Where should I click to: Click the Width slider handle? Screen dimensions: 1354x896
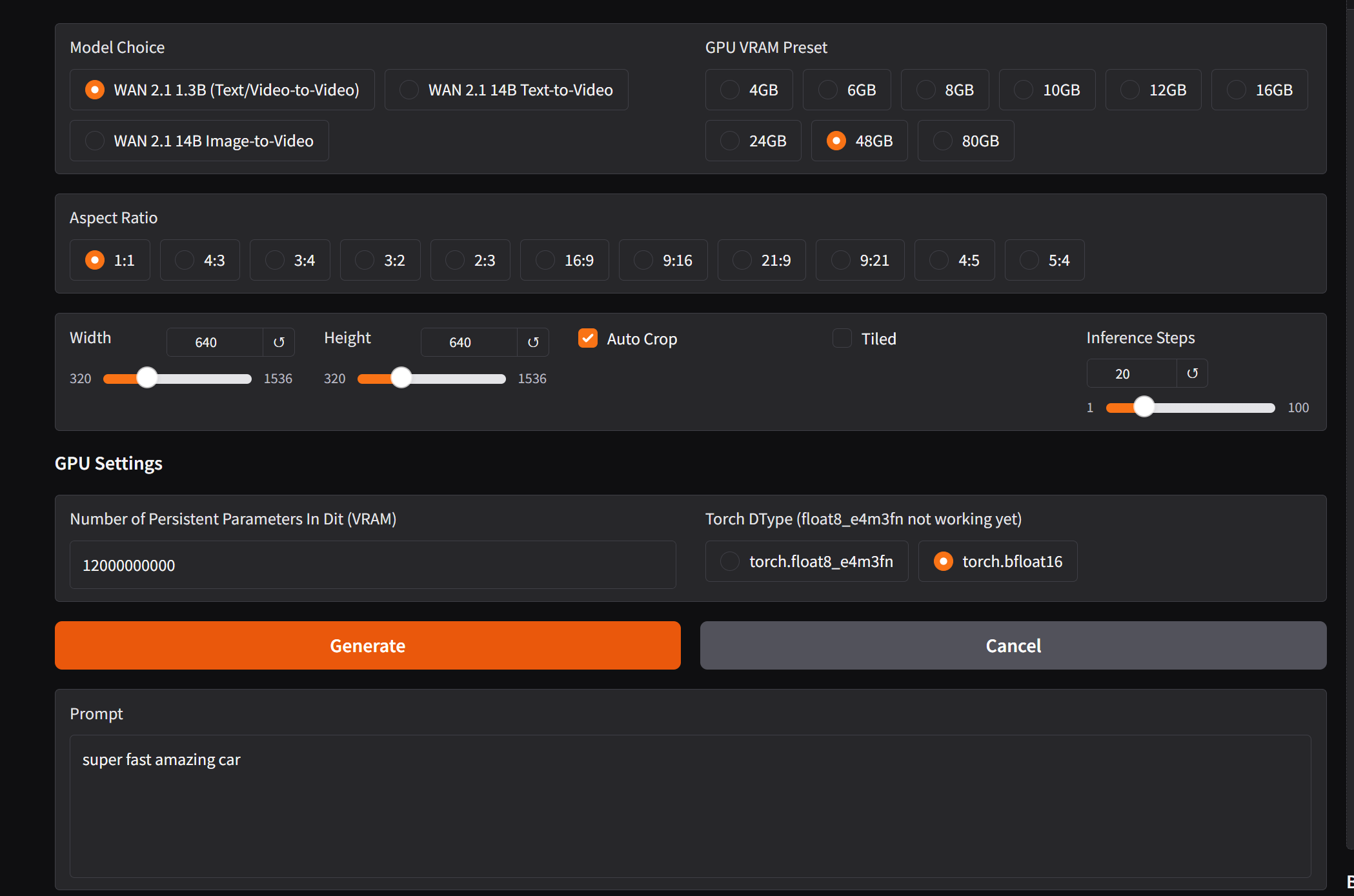(147, 378)
